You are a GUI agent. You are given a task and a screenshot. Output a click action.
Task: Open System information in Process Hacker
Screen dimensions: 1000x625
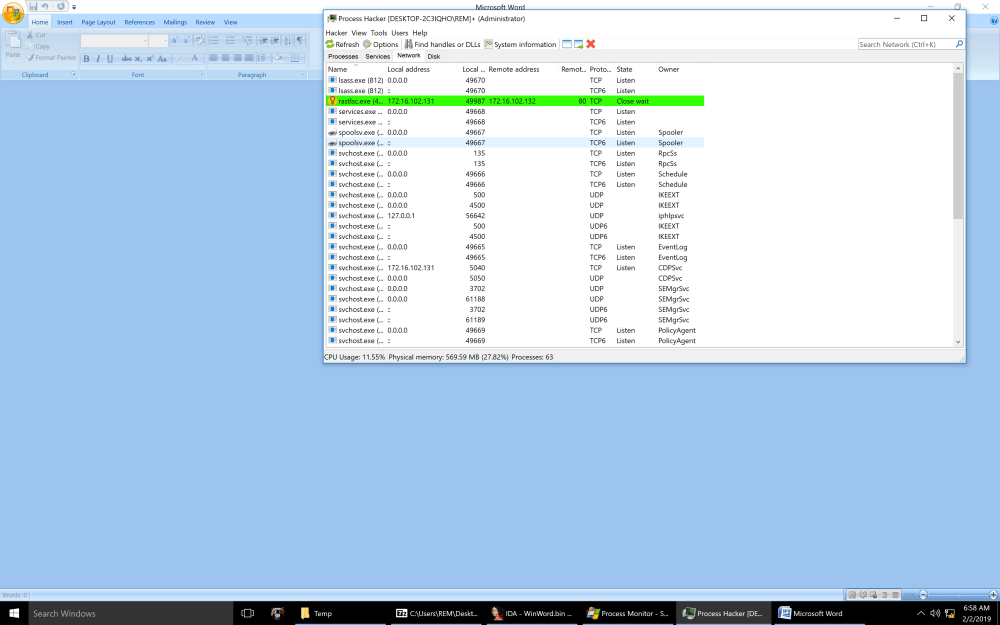[489, 44]
